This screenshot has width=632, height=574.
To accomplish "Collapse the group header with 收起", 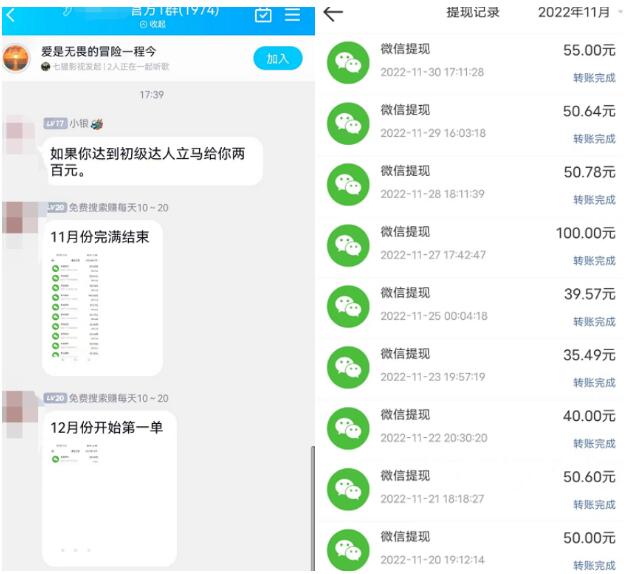I will [x=152, y=24].
